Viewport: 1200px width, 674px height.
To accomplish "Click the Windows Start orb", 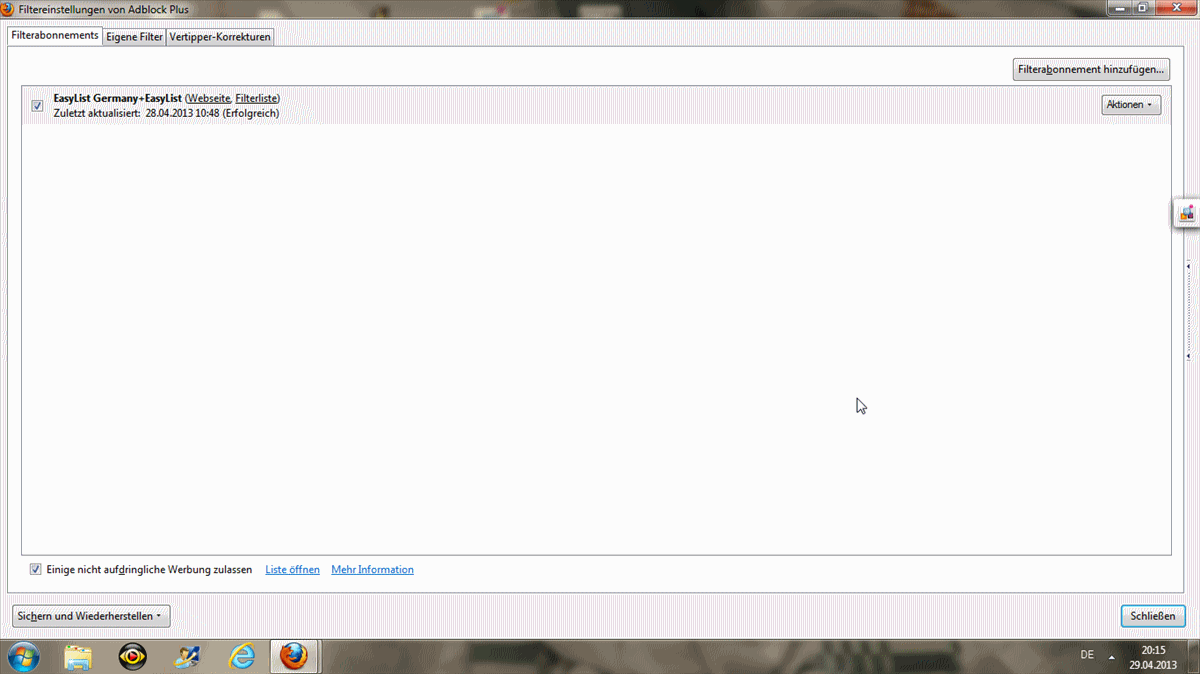I will (23, 656).
